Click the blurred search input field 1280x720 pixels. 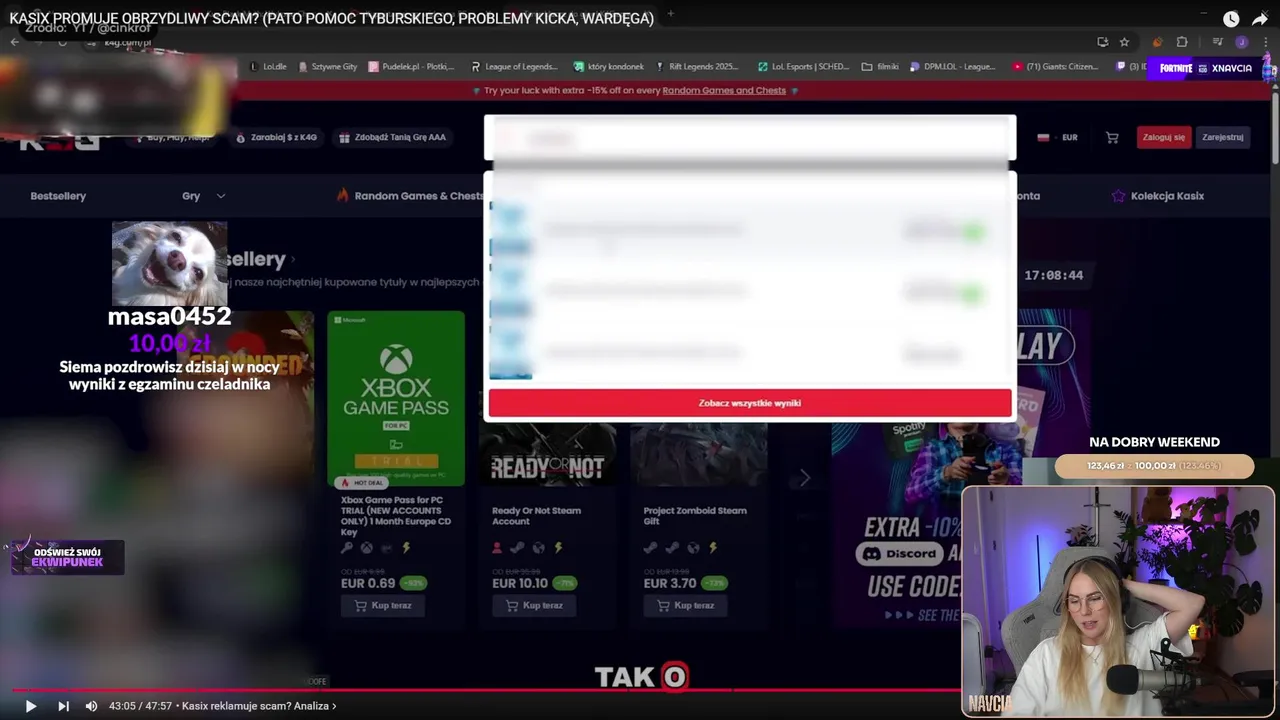[750, 138]
